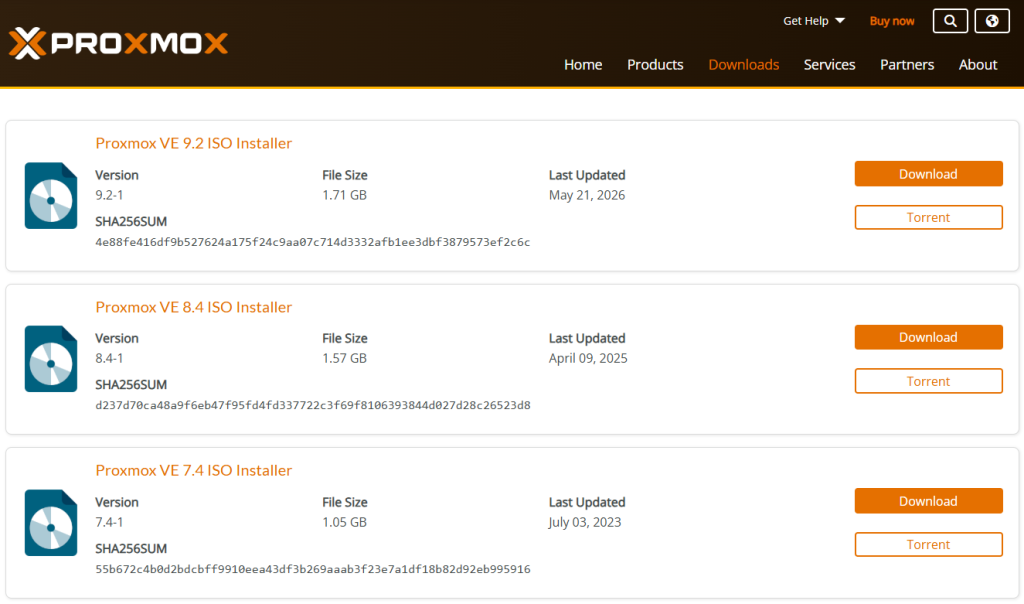The height and width of the screenshot is (604, 1024).
Task: Click file size 1.71 GB
Action: click(344, 195)
